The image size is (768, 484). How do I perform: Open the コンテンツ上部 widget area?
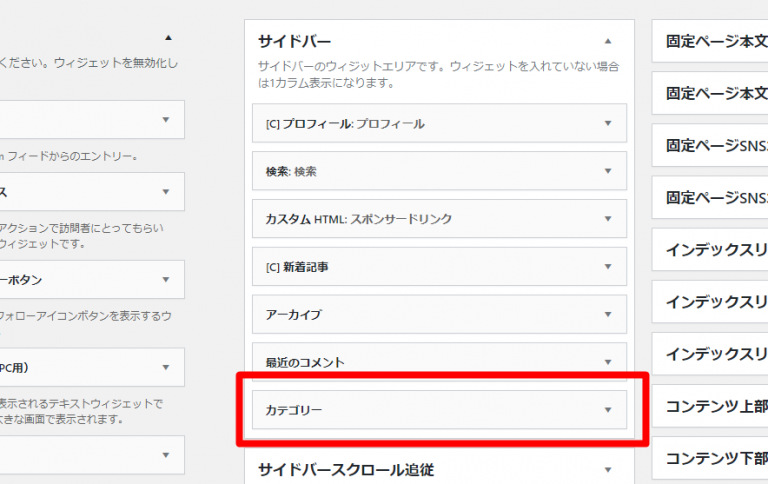pos(716,407)
